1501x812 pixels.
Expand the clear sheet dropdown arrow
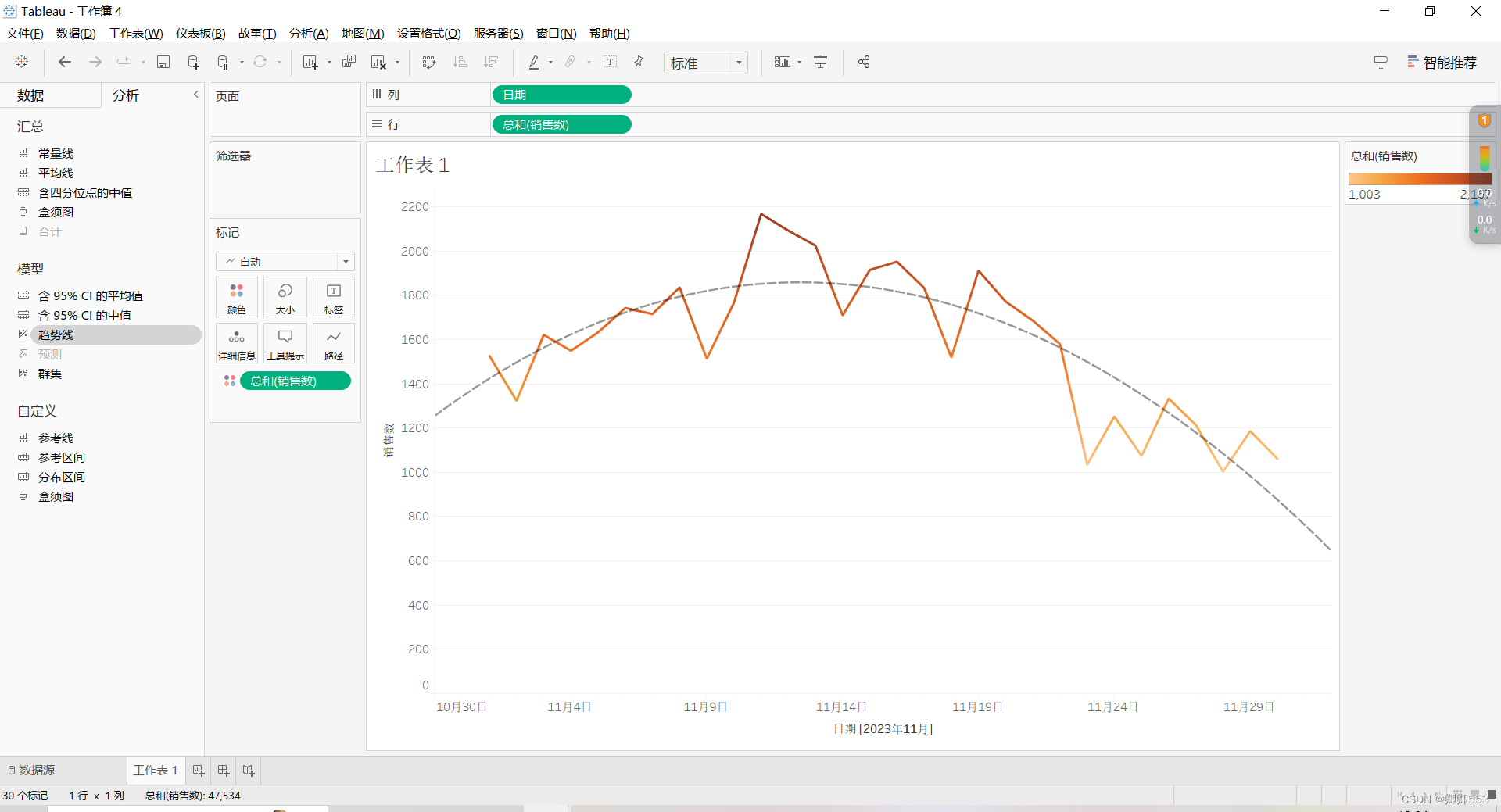[397, 63]
